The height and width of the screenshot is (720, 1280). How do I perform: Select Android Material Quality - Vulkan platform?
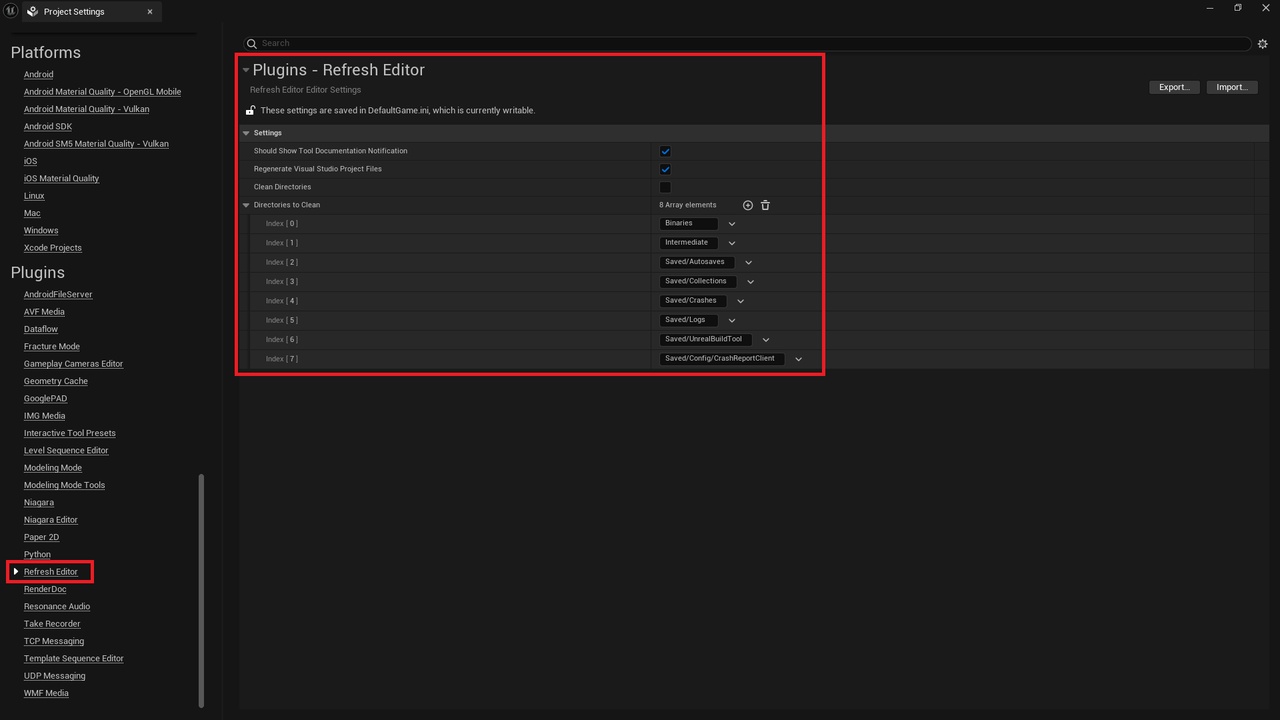86,109
